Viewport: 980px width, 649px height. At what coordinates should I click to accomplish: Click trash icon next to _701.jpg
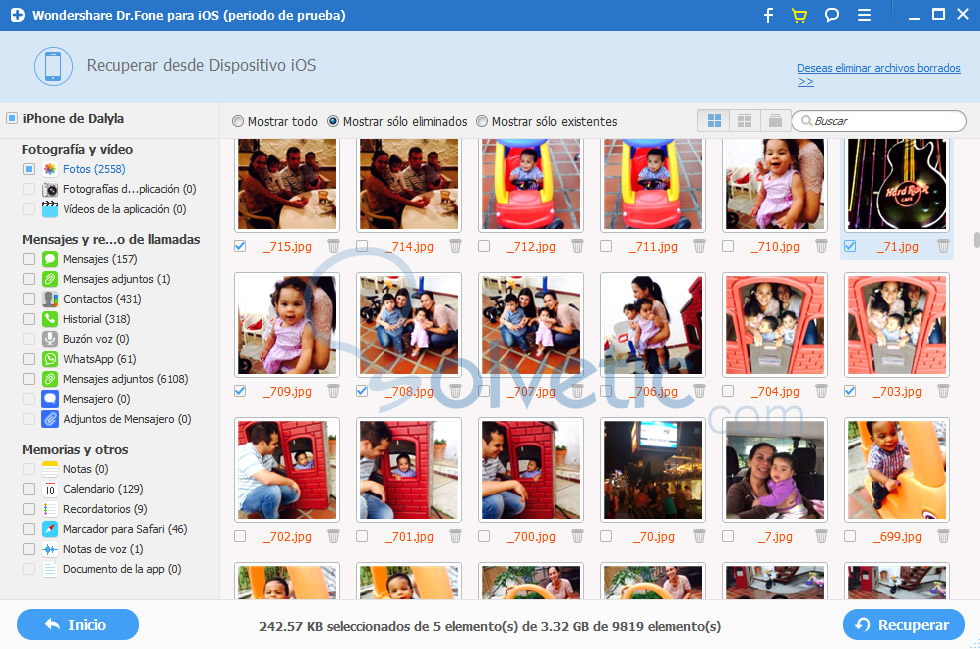455,536
